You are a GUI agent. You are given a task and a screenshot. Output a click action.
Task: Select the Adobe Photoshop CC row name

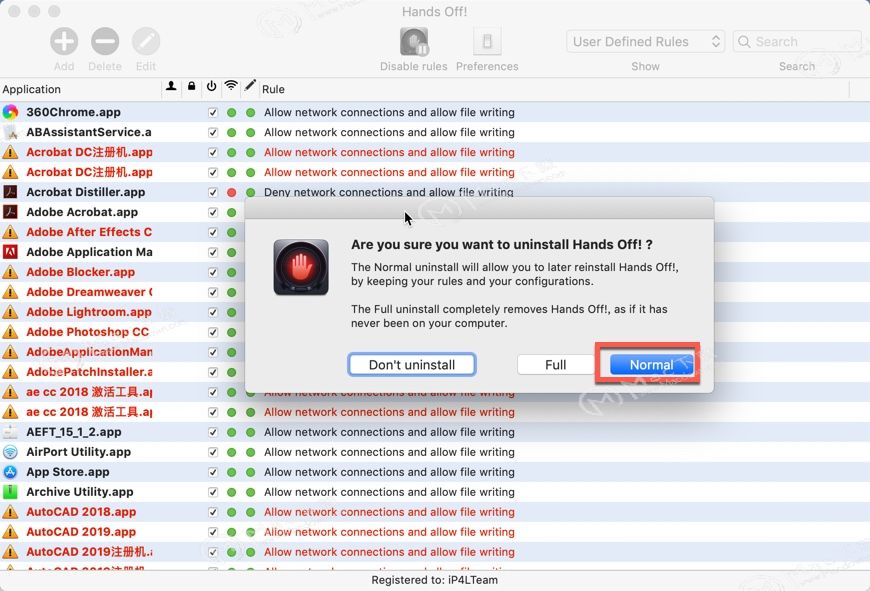point(88,332)
